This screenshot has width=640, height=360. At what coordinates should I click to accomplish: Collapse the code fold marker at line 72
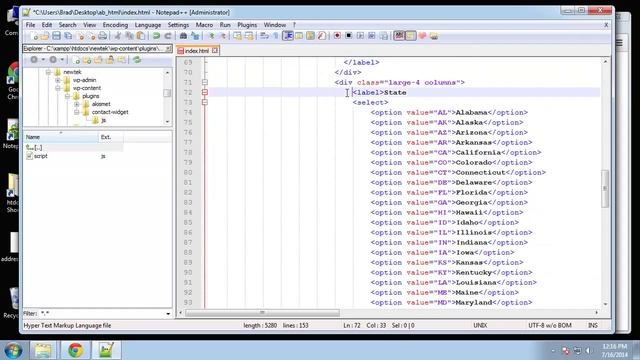click(205, 92)
